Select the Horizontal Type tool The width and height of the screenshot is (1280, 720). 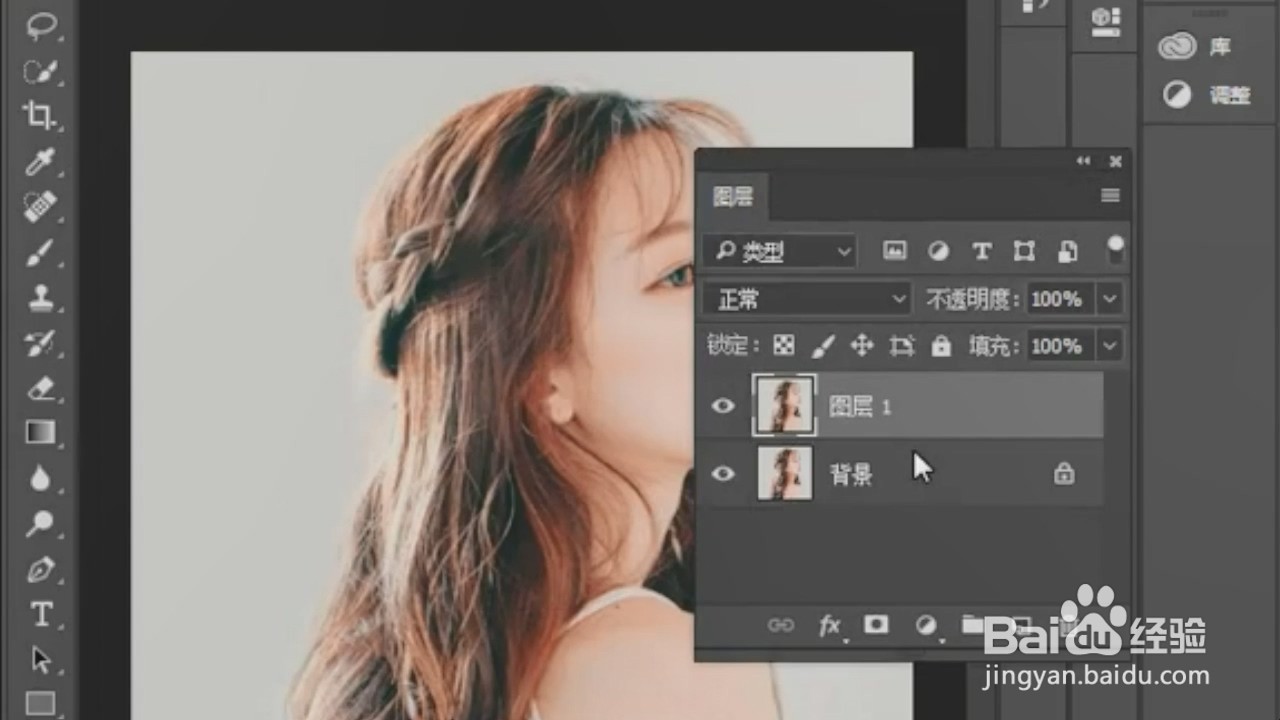point(41,614)
